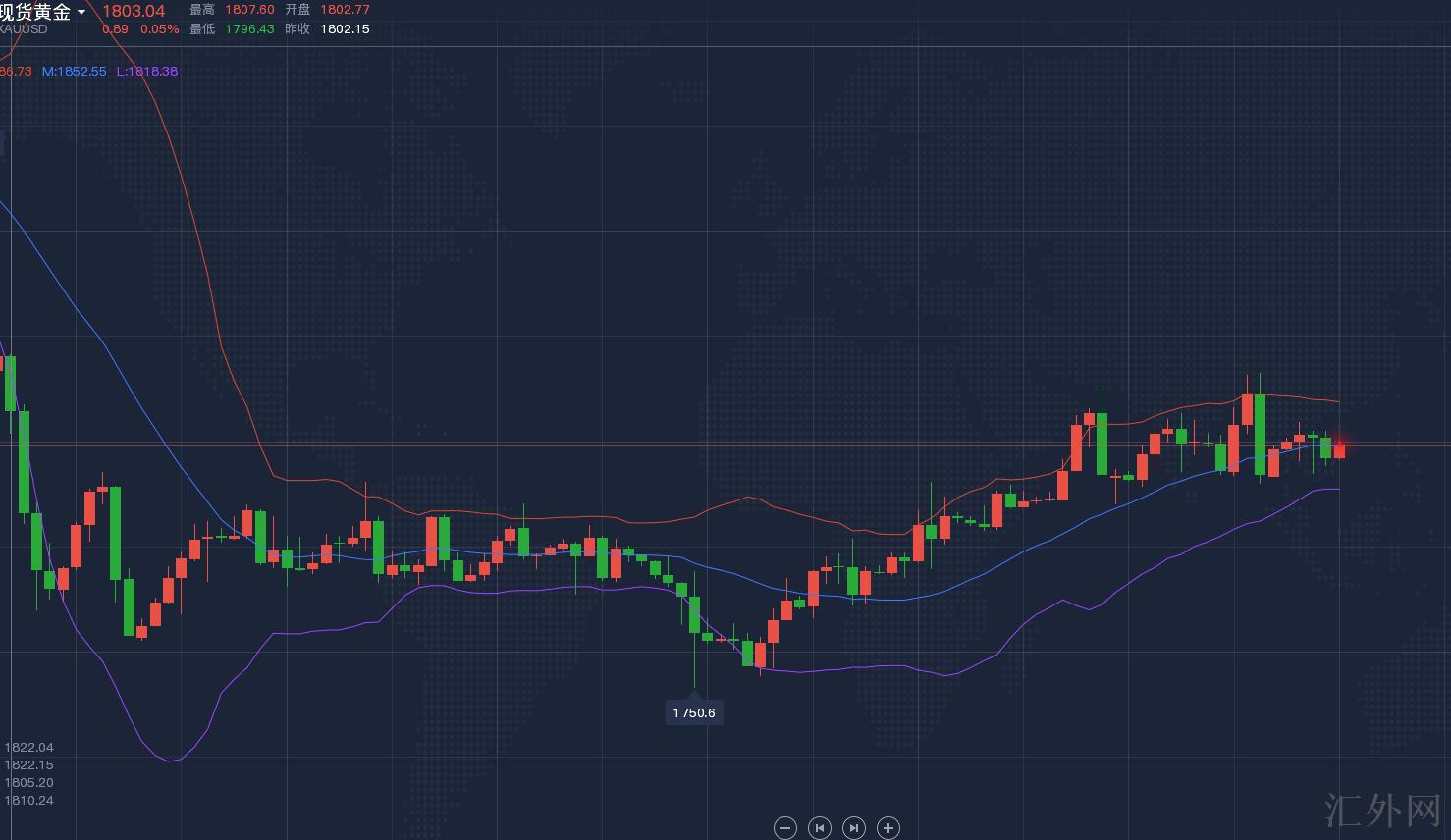The width and height of the screenshot is (1451, 840).
Task: Click the 1822.04 value at bottom left
Action: pos(29,748)
